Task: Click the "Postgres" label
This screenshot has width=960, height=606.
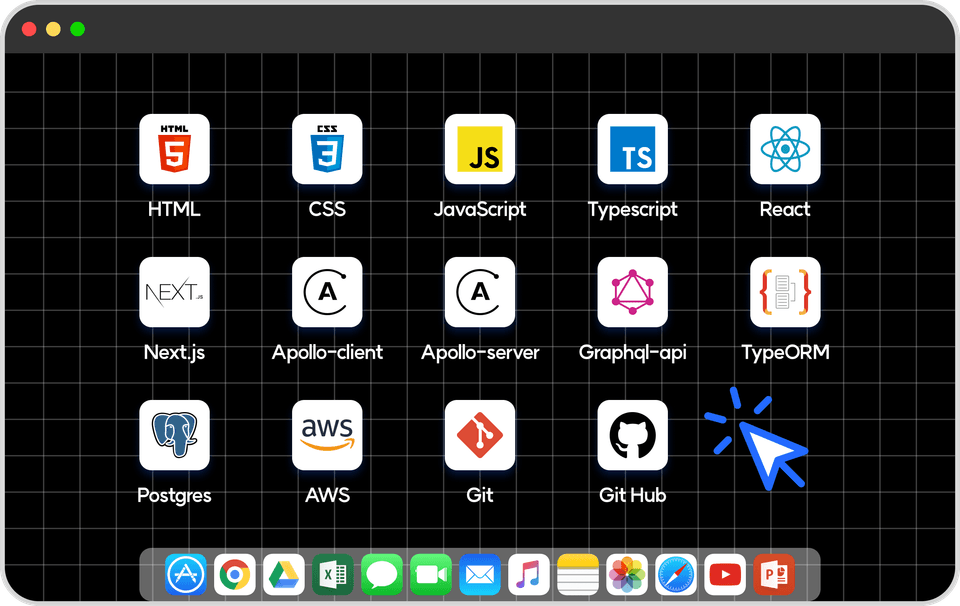Action: pyautogui.click(x=174, y=496)
